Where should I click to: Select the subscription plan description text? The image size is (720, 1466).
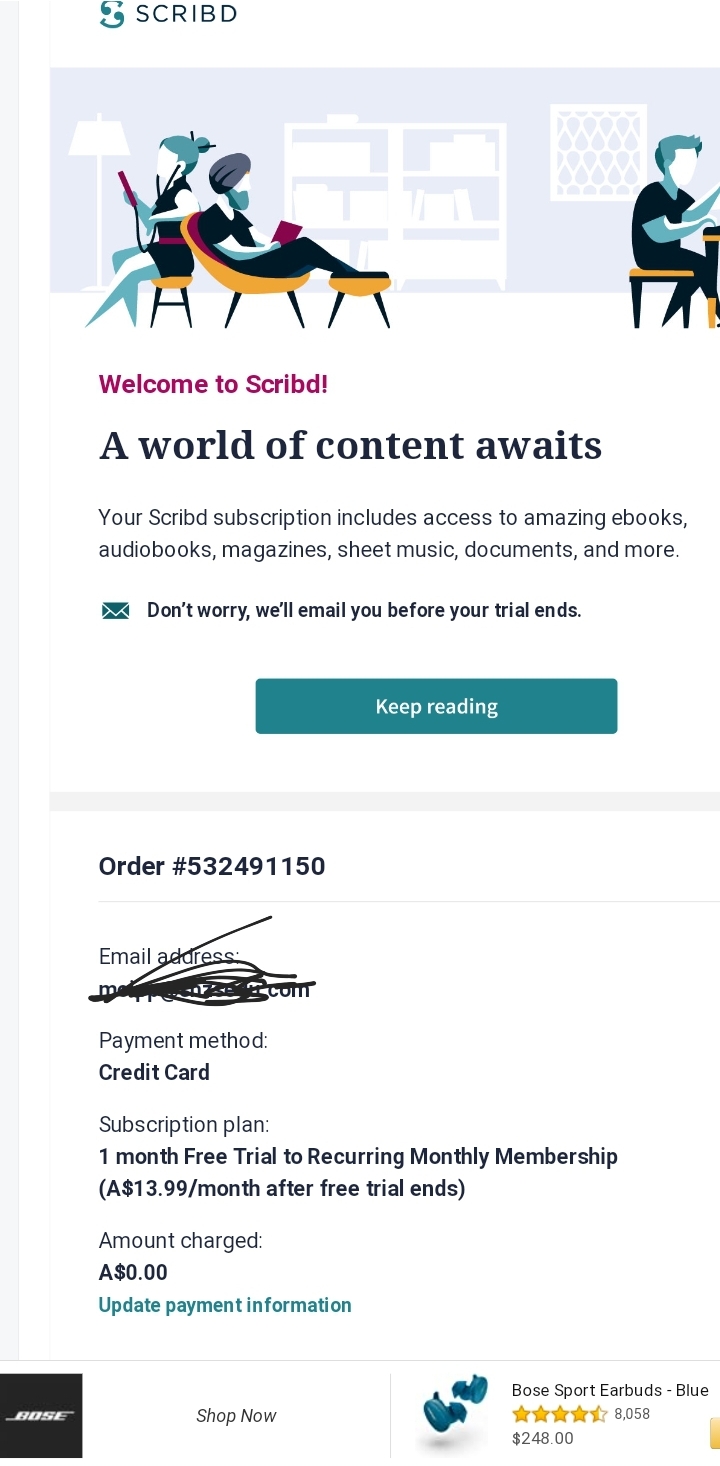358,1172
